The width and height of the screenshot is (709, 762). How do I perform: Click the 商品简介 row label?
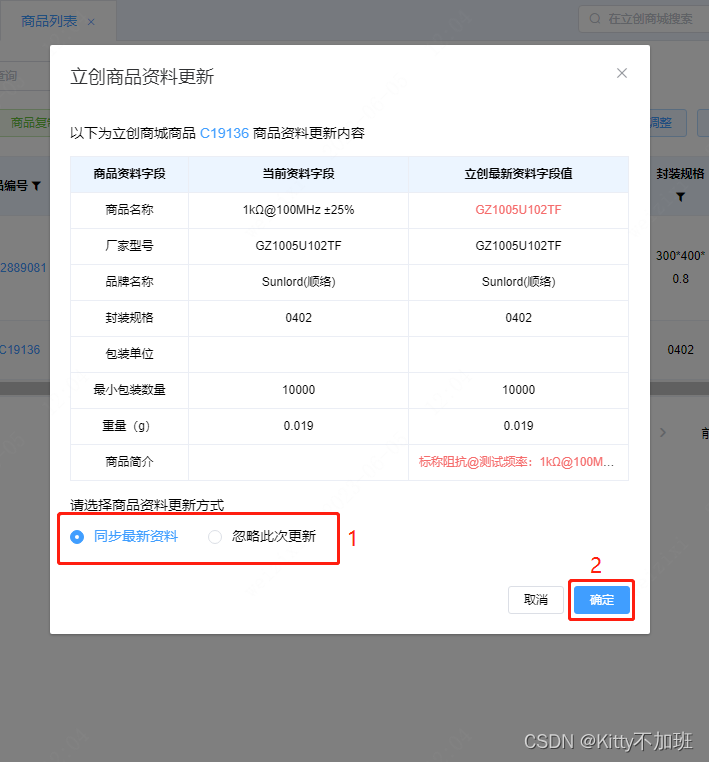tap(129, 462)
